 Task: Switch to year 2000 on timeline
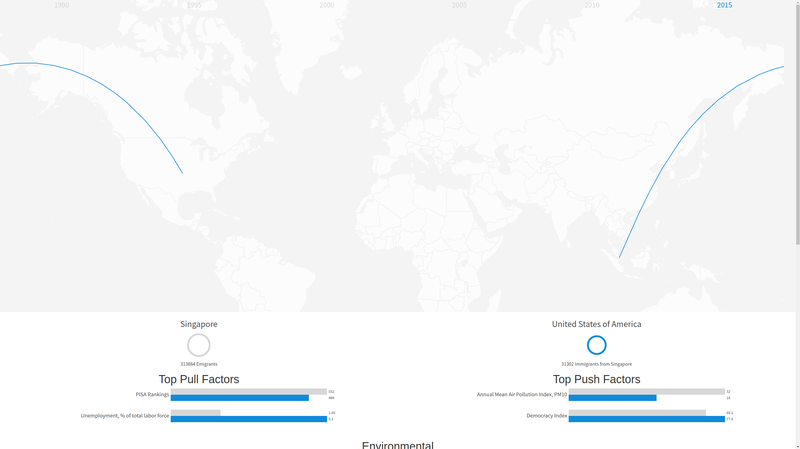(x=327, y=6)
